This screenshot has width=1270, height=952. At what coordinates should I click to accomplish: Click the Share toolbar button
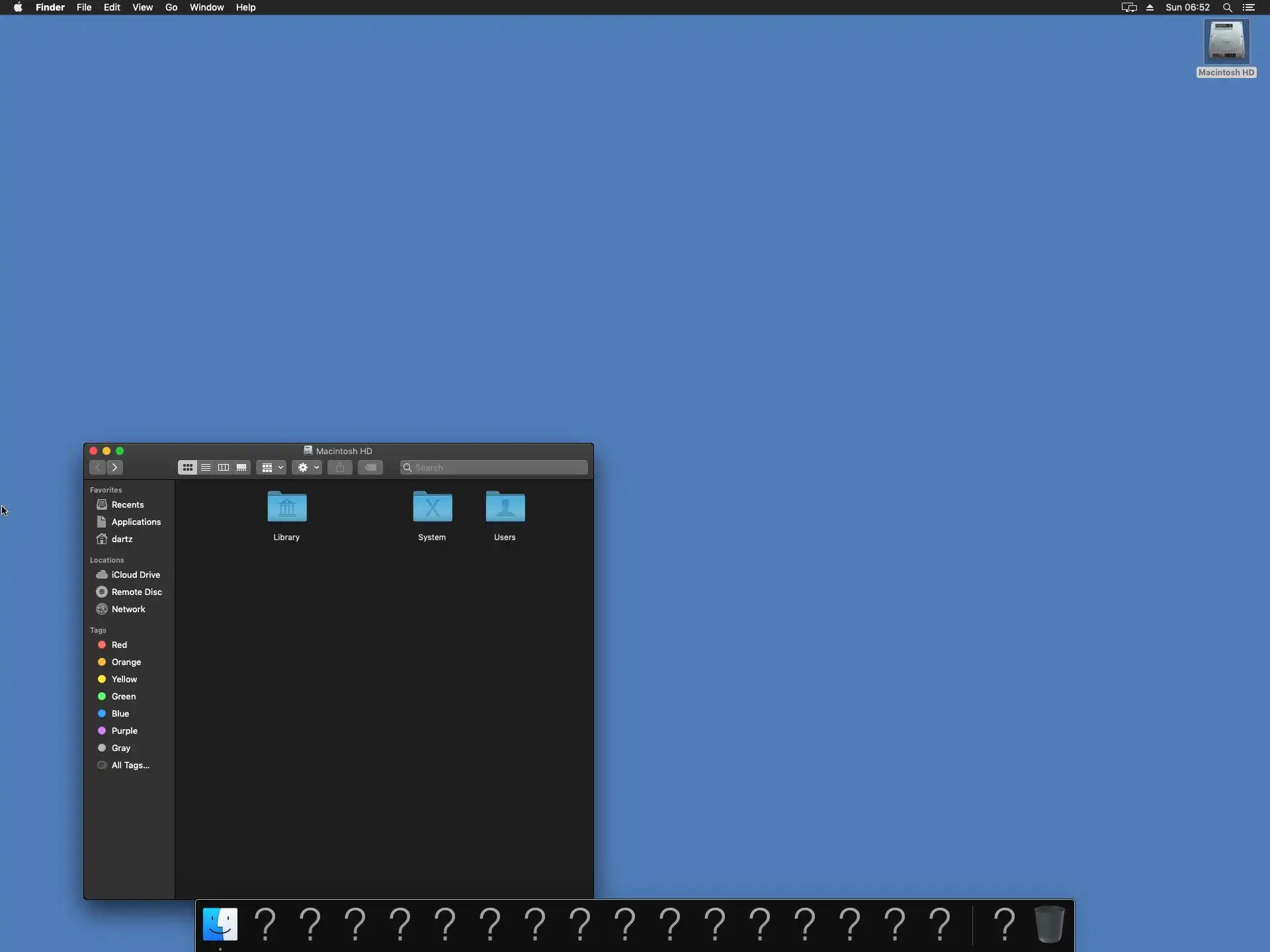(340, 467)
